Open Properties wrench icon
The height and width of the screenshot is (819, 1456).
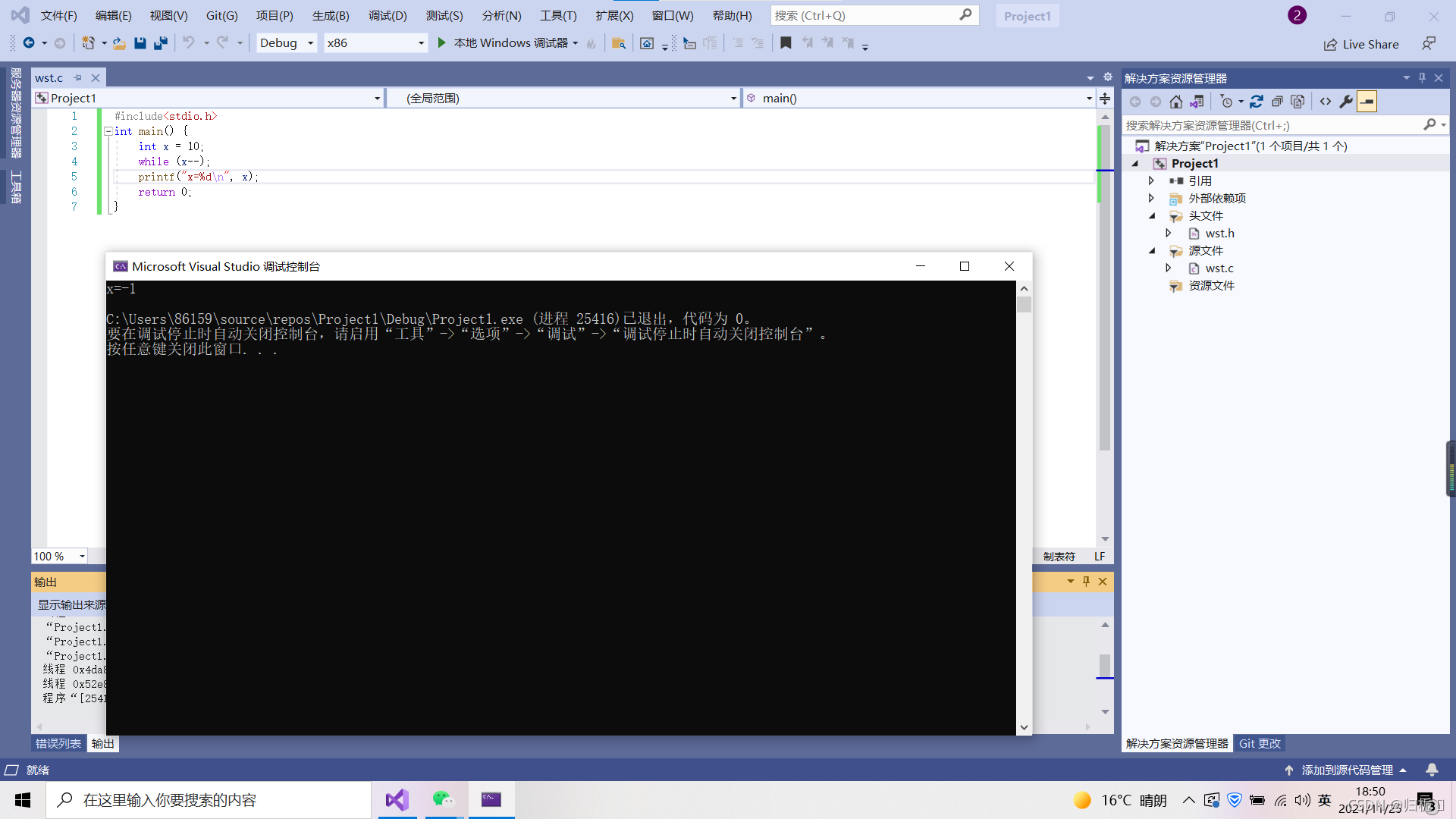[1346, 102]
